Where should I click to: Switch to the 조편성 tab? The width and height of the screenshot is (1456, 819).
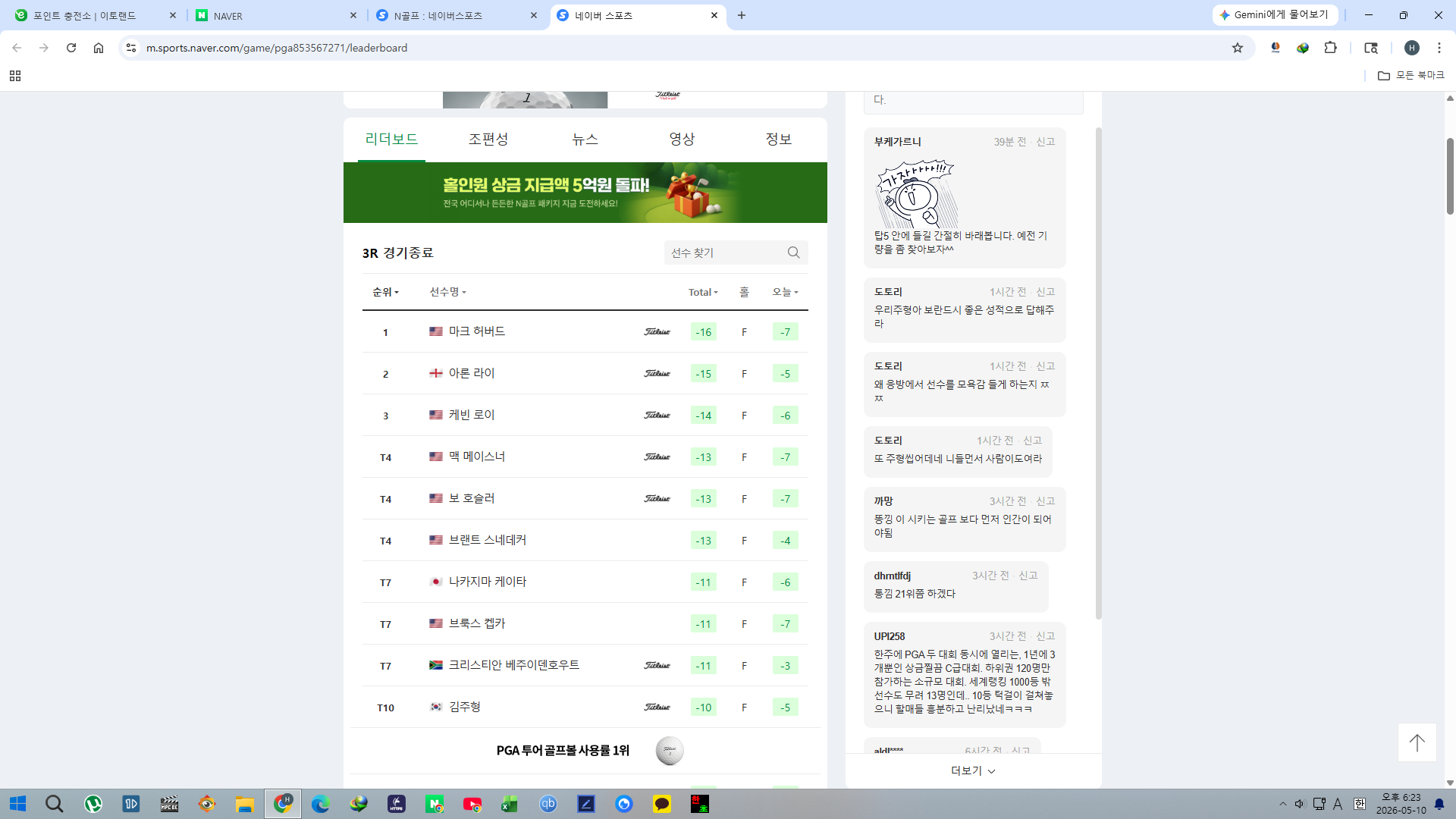[x=488, y=140]
